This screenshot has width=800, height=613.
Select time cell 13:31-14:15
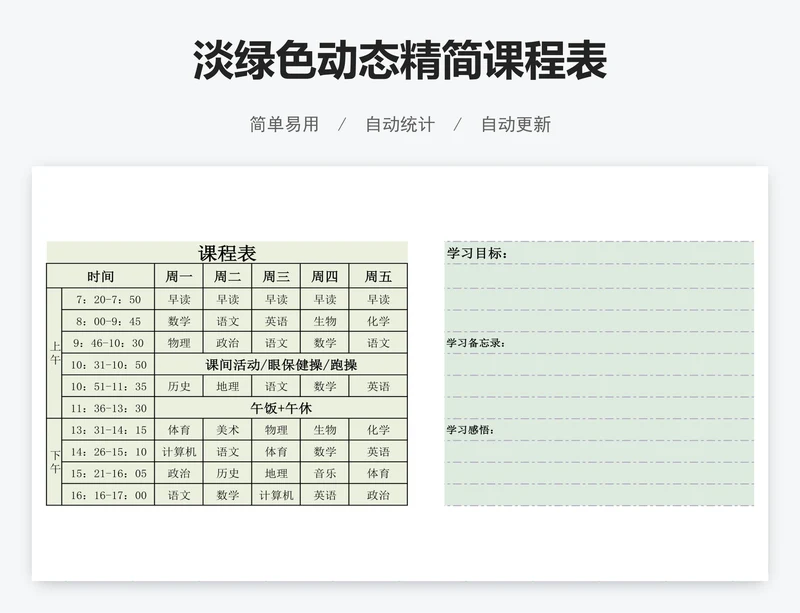point(108,430)
